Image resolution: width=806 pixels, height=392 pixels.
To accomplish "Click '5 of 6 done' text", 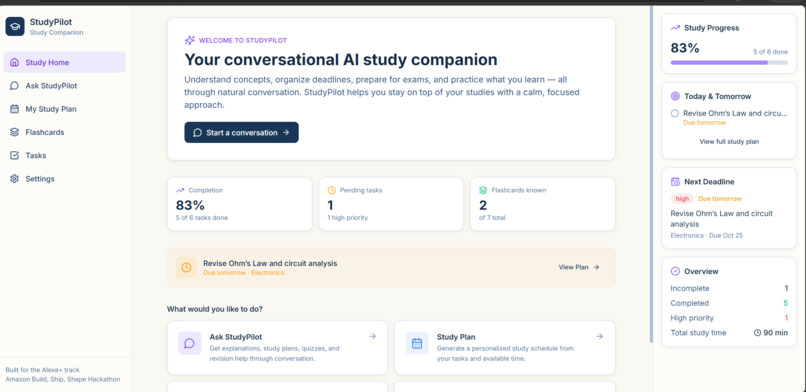I will (771, 52).
